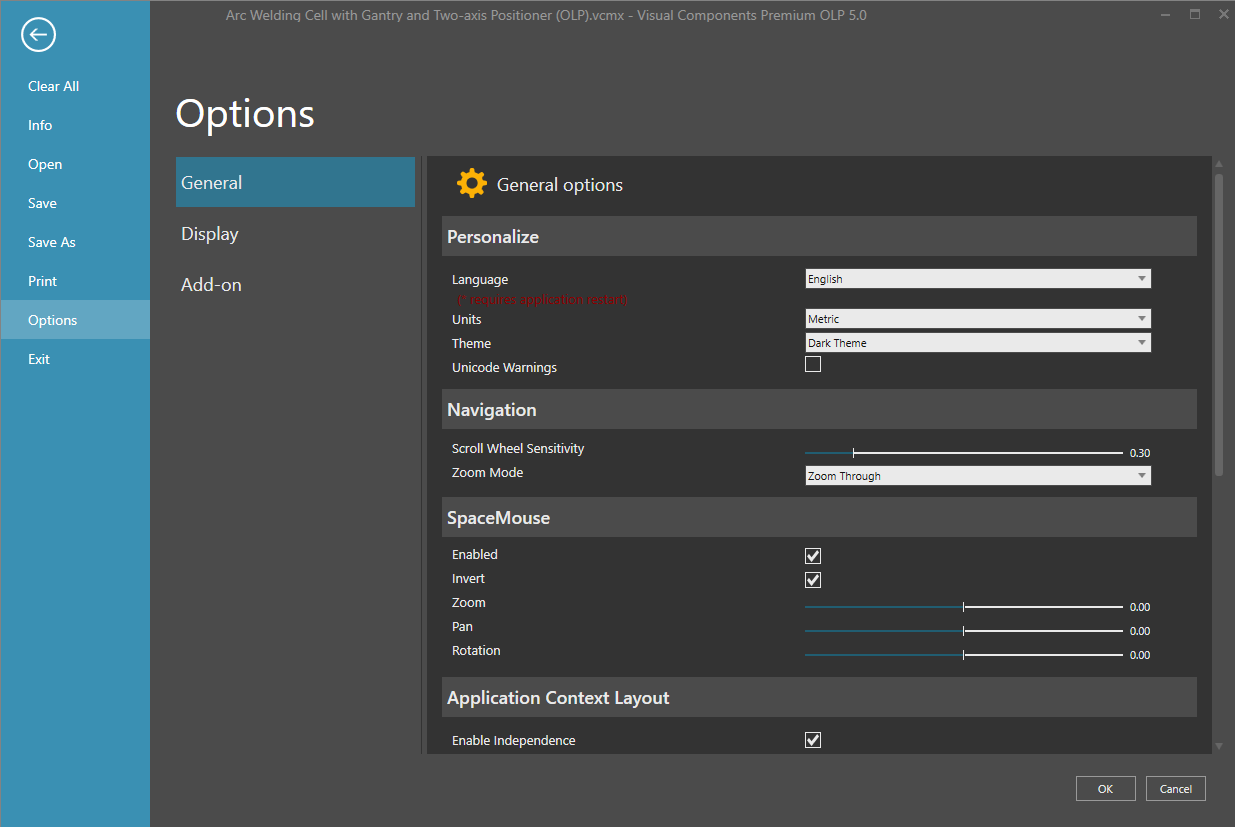Viewport: 1235px width, 827px height.
Task: Expand the Zoom Mode dropdown
Action: point(977,476)
